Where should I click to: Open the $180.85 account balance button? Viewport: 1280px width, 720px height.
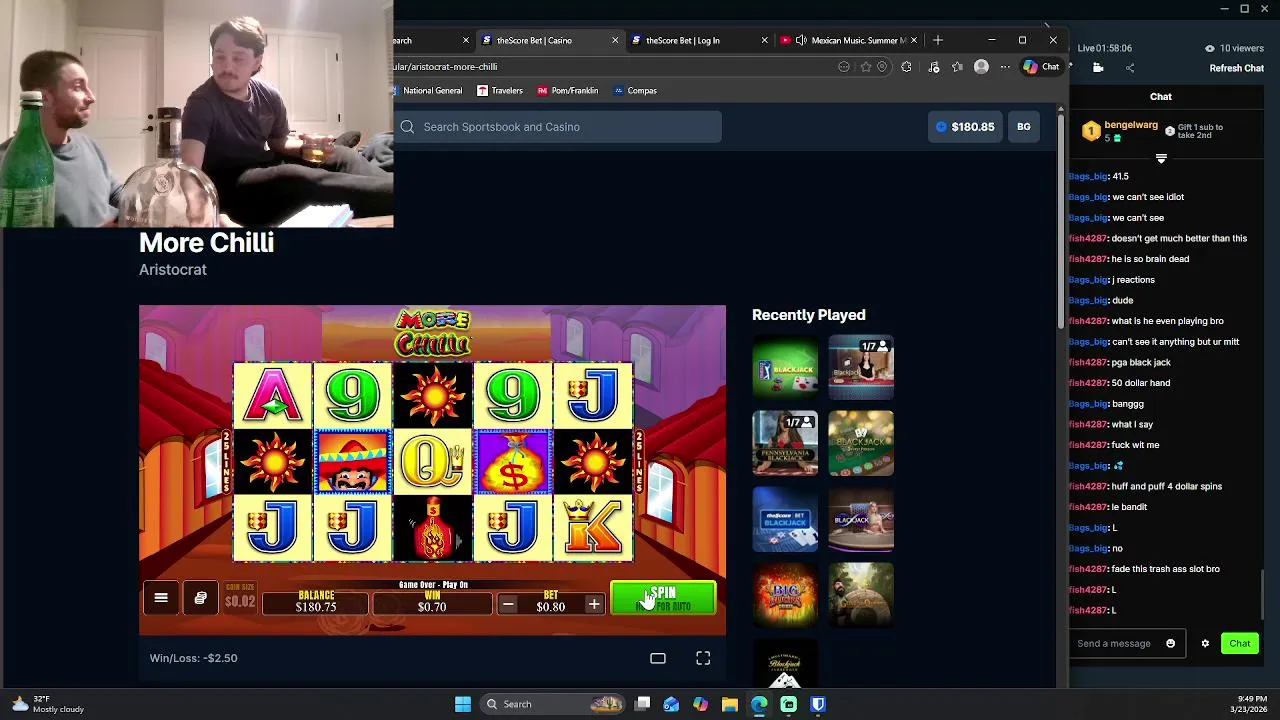tap(965, 127)
